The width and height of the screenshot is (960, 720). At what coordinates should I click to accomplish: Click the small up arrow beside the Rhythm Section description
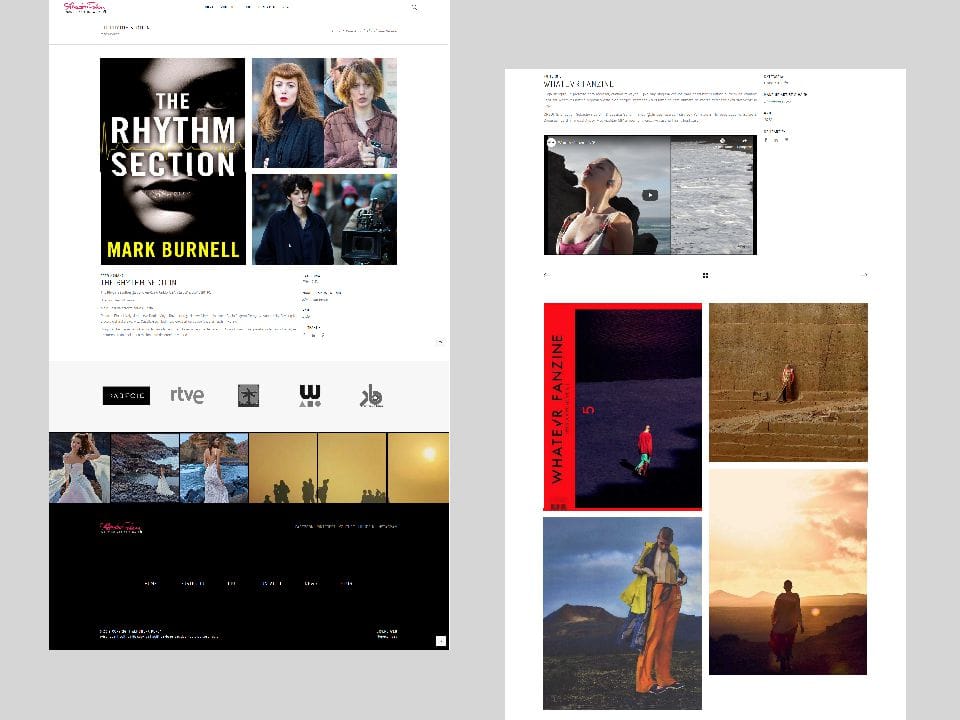(x=440, y=342)
